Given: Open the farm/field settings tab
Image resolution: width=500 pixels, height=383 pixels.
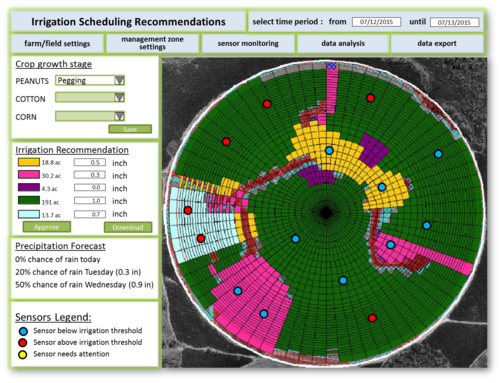Looking at the screenshot, I should pos(57,44).
